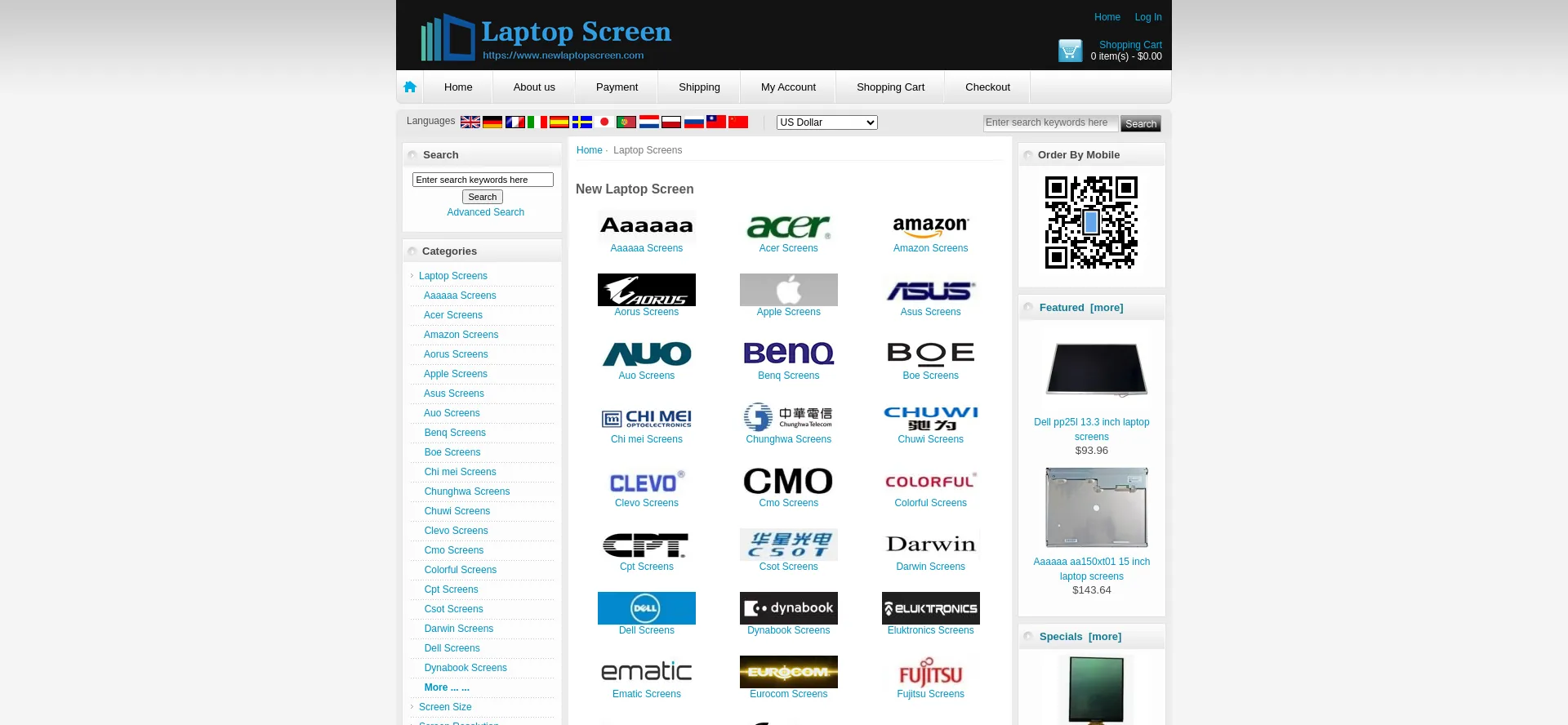Open the Fujitsu brand logo
Viewport: 1568px width, 725px height.
pos(931,672)
